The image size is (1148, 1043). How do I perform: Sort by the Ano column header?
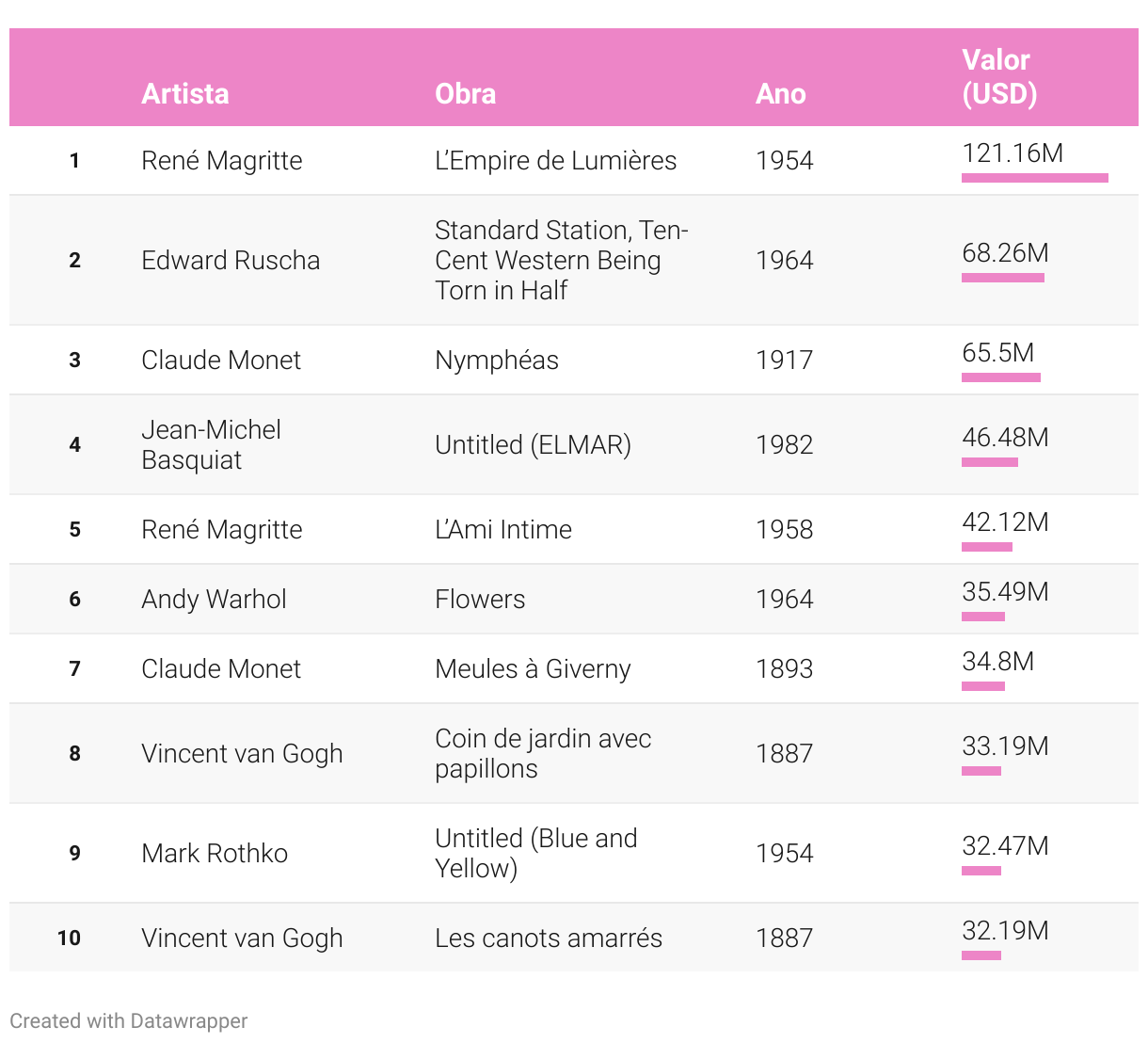tap(780, 94)
